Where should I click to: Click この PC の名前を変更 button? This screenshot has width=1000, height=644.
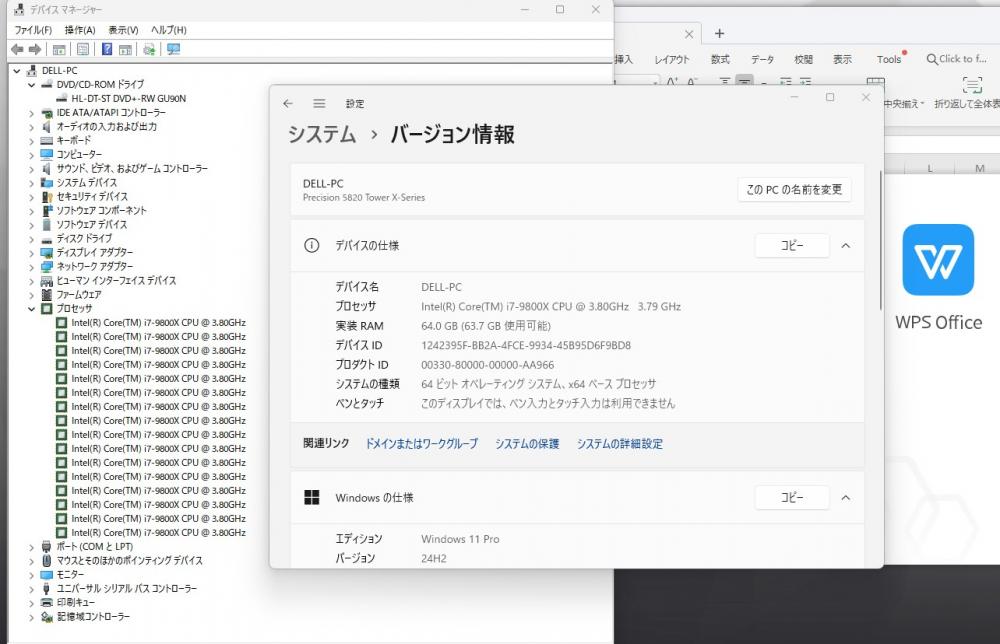pos(794,189)
